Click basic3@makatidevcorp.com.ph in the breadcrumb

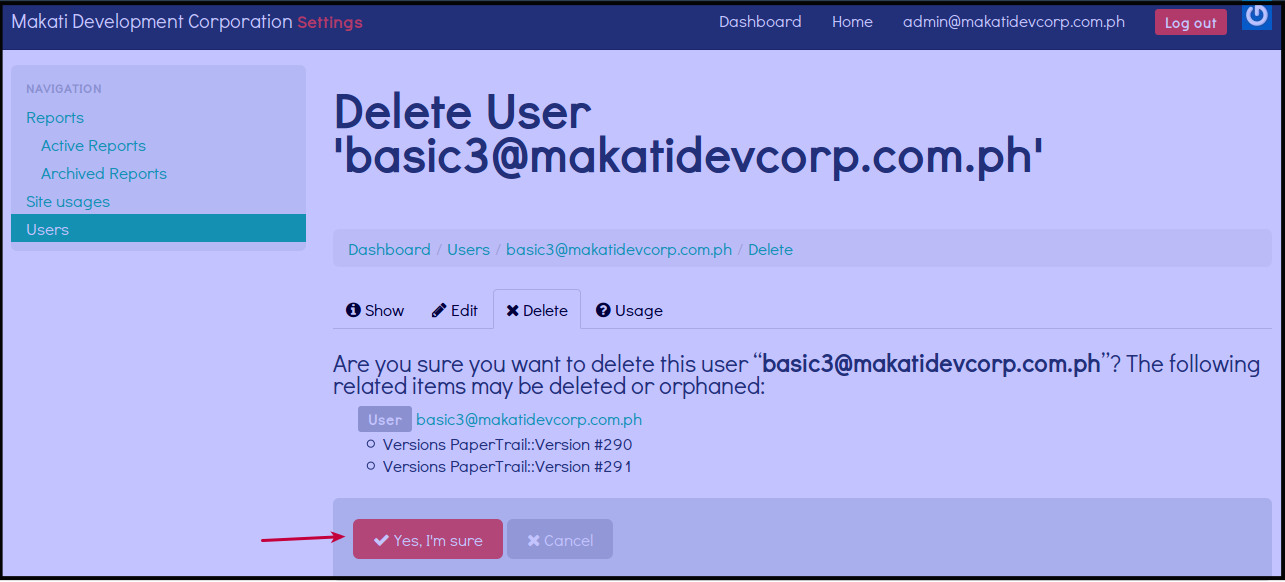(619, 250)
